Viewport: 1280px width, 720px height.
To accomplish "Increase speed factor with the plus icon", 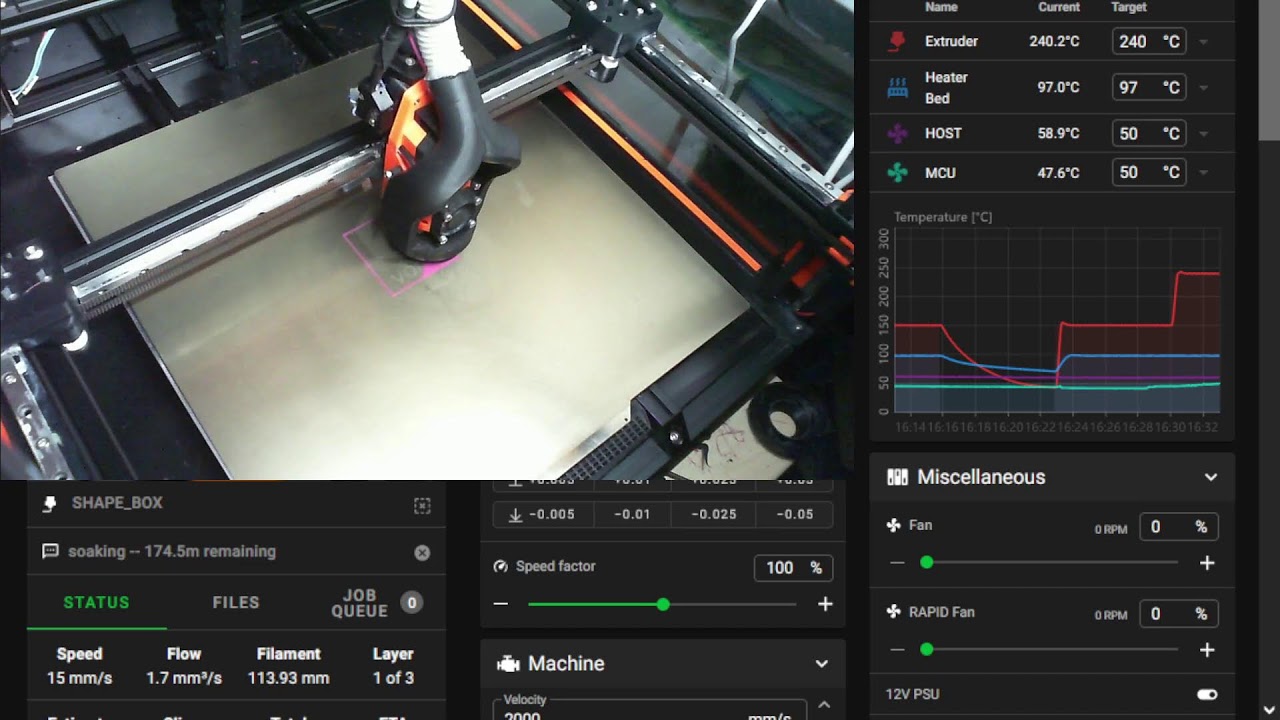I will [825, 604].
